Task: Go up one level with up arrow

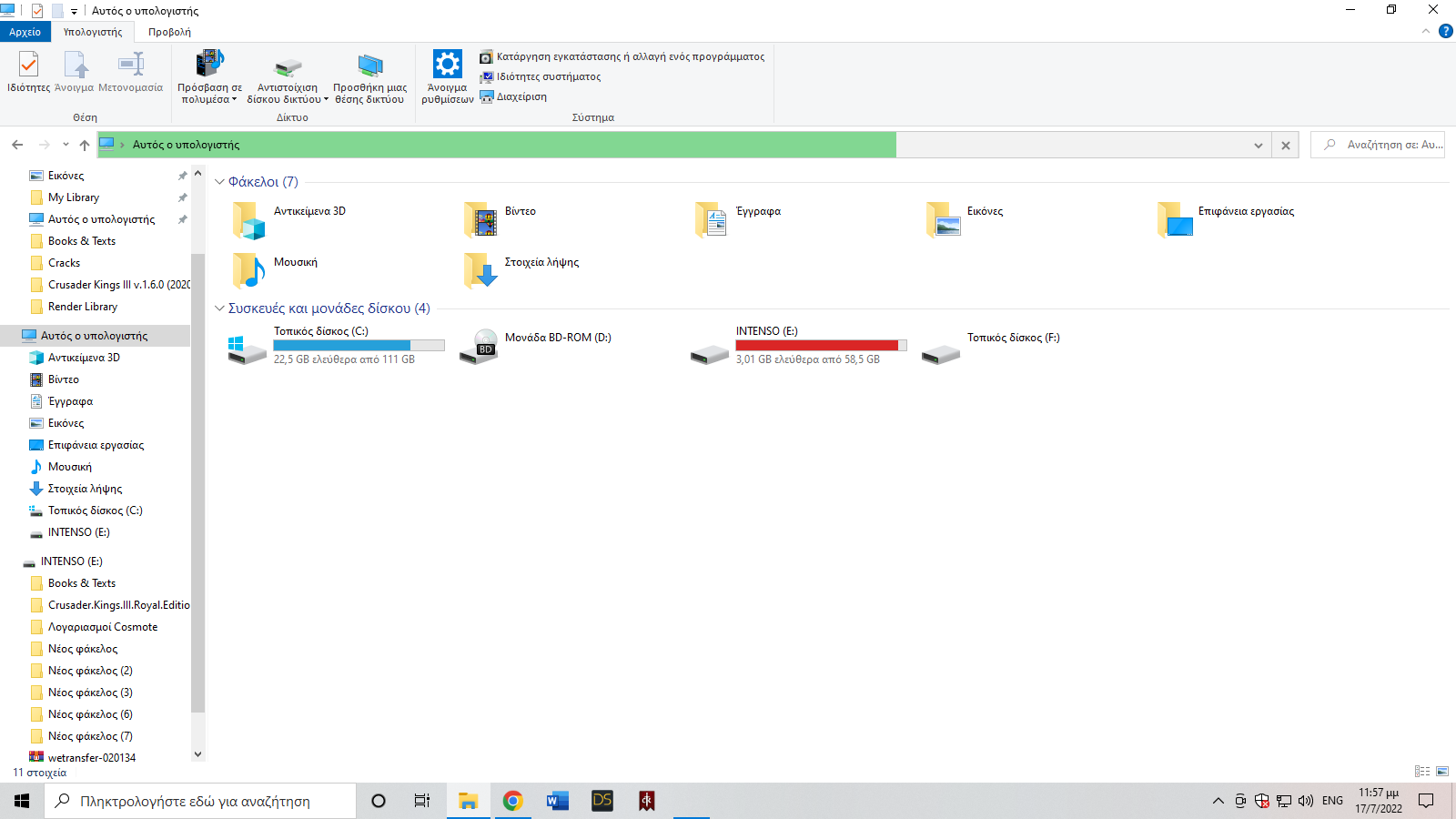Action: (x=84, y=145)
